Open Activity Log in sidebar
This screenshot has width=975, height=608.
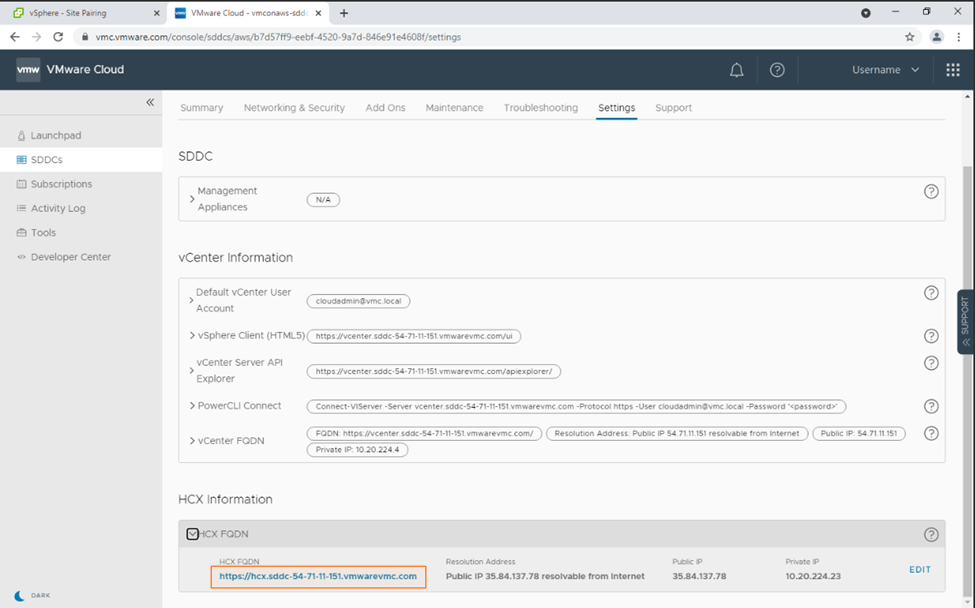tap(58, 208)
